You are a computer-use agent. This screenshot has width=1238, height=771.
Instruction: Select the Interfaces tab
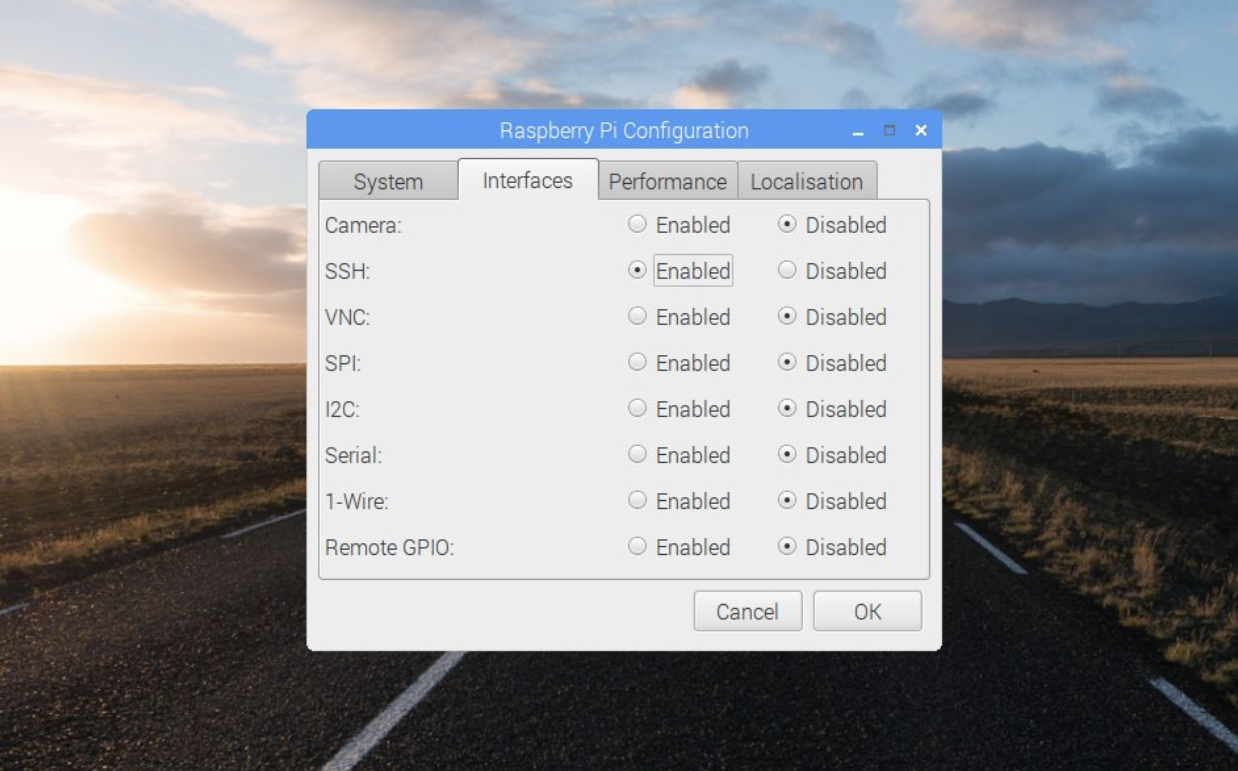point(528,180)
